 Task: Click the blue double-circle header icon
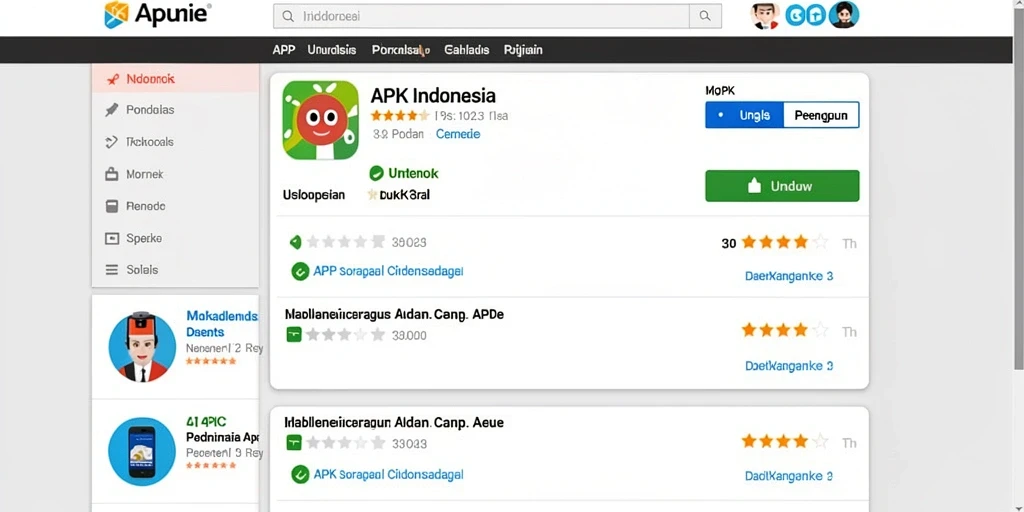(805, 15)
